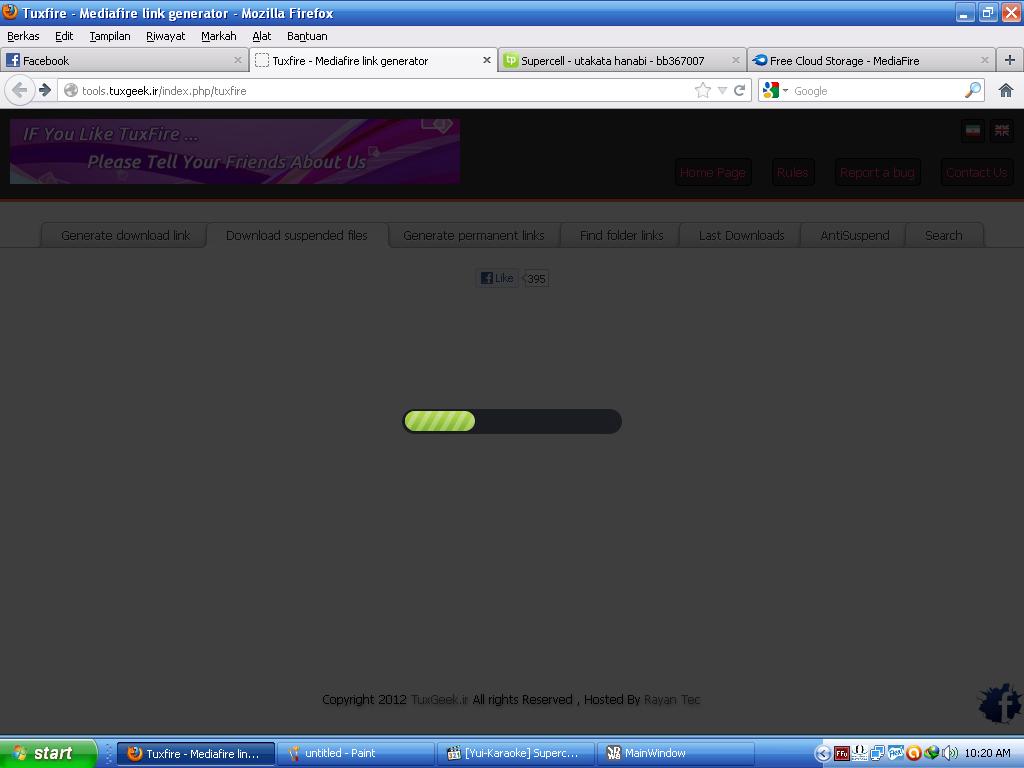This screenshot has width=1024, height=768.
Task: Show hidden tray icons with the arrow
Action: tap(823, 754)
